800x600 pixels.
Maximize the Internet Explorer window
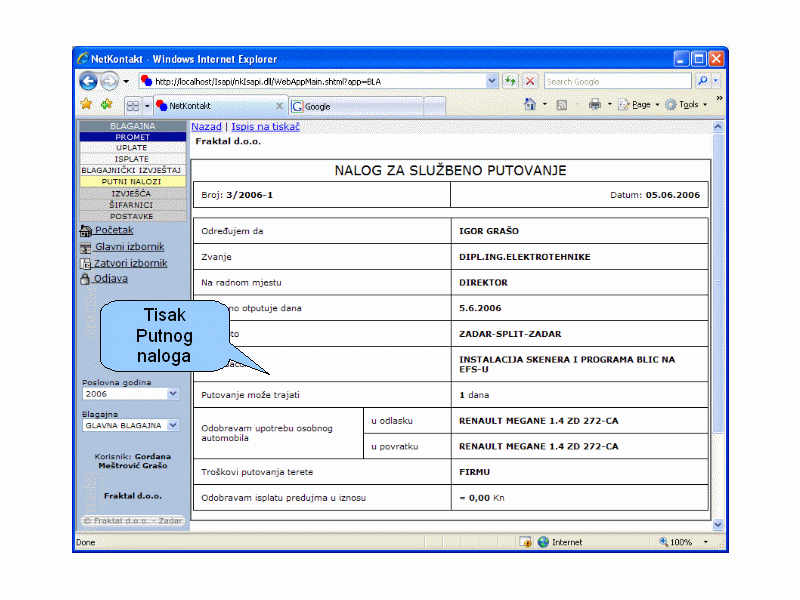tap(698, 59)
